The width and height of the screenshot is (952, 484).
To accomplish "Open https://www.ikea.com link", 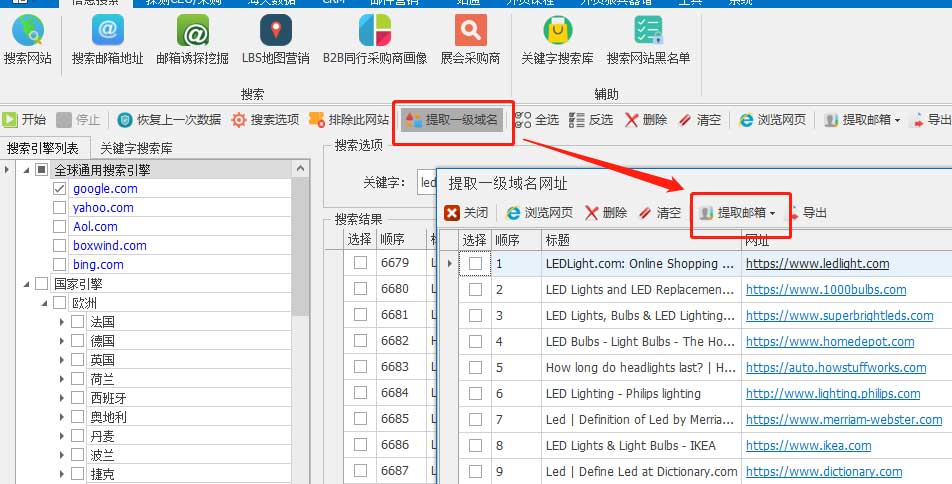I will 808,446.
